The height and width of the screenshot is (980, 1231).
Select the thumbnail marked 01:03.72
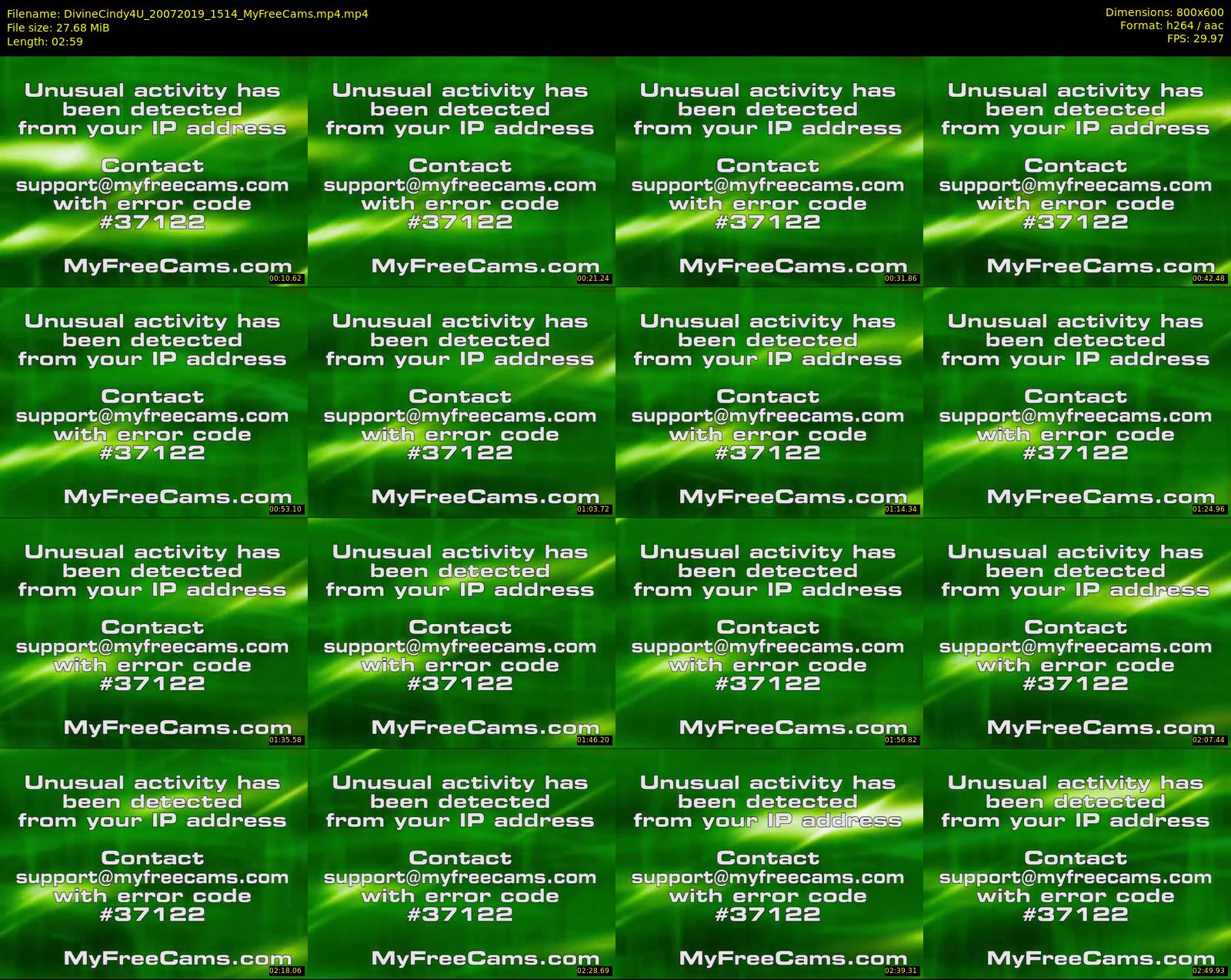coord(461,402)
